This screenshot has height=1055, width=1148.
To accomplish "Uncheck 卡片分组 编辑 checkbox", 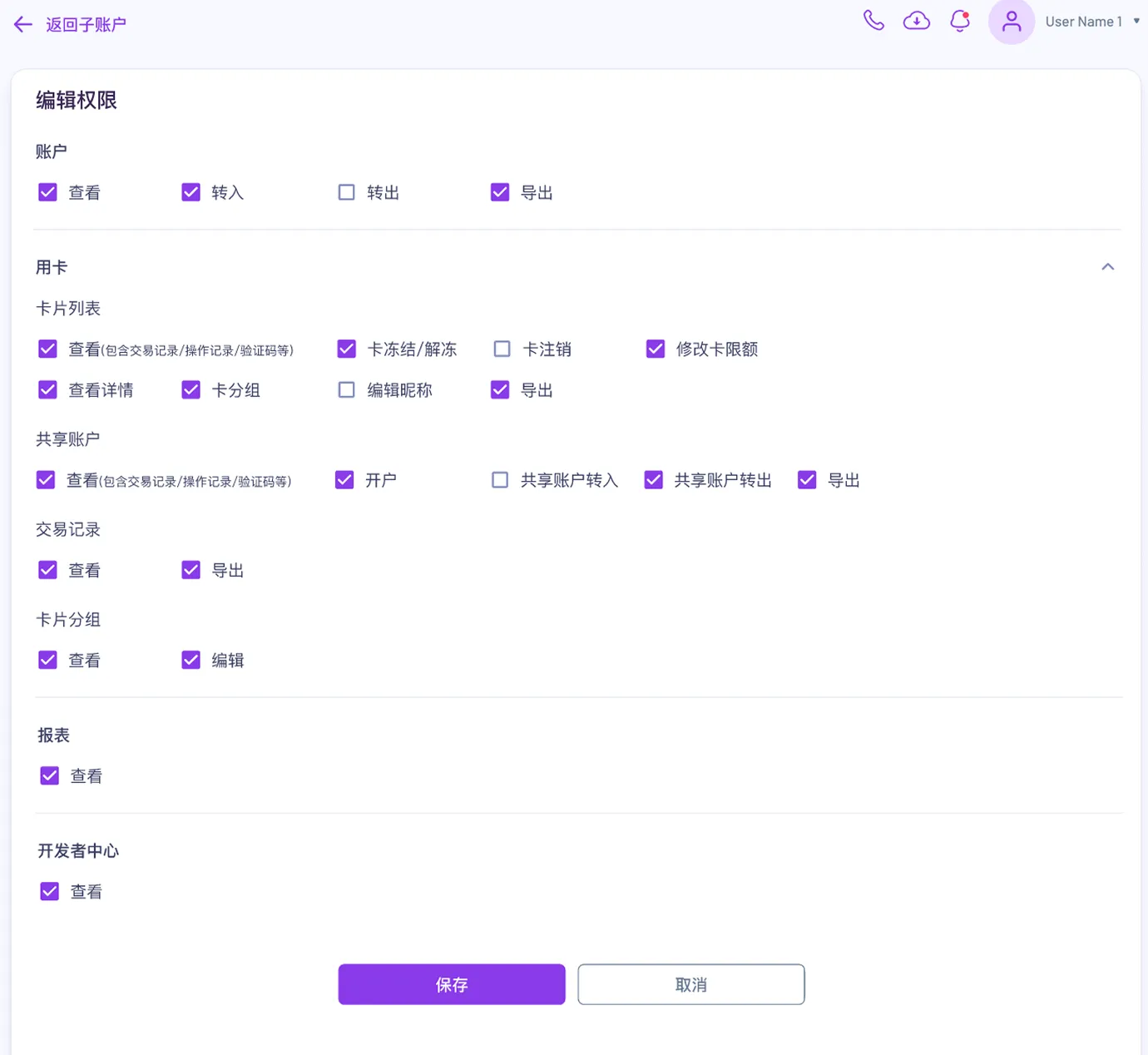I will click(x=191, y=661).
